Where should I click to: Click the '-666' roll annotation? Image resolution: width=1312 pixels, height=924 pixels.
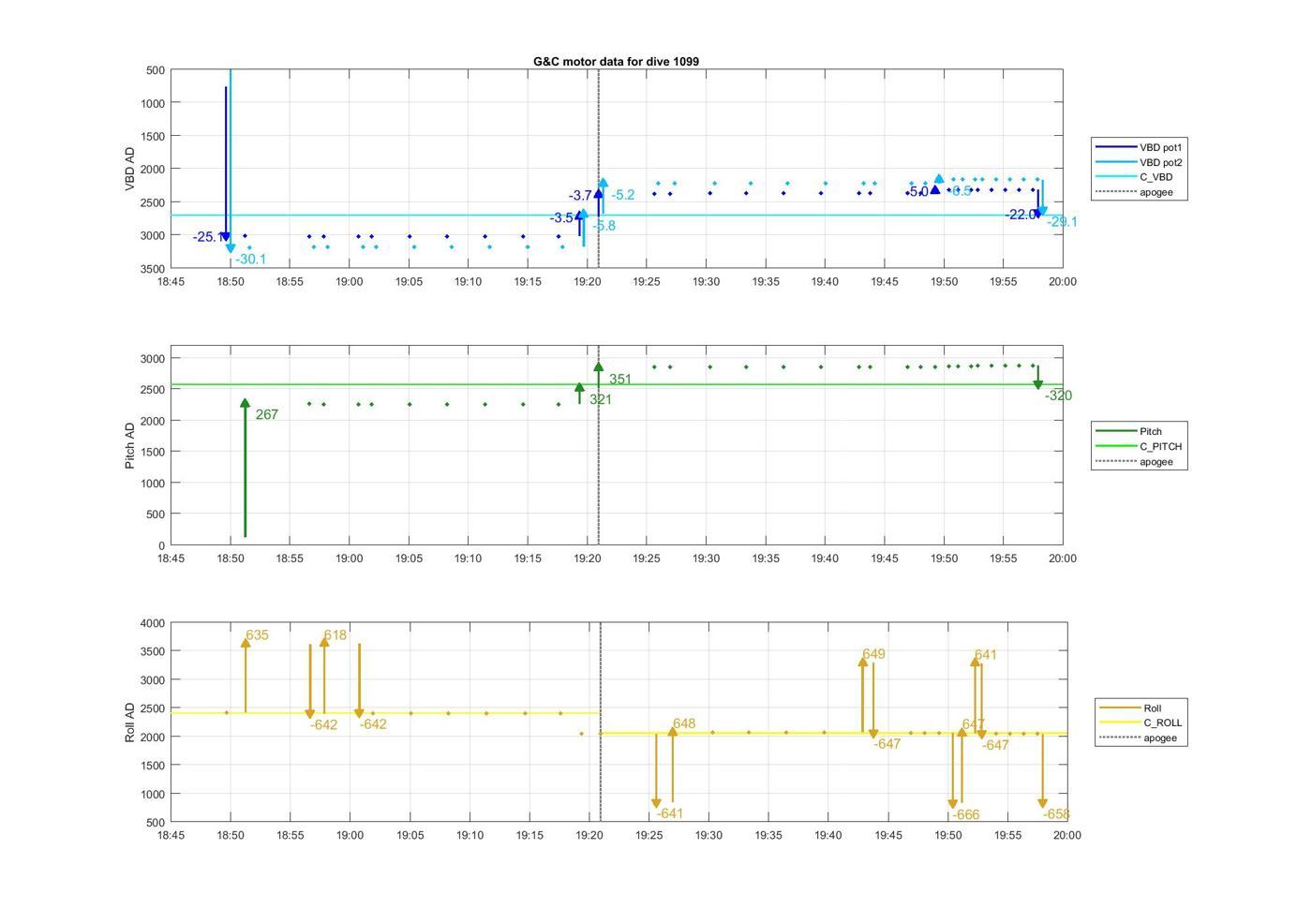coord(966,815)
